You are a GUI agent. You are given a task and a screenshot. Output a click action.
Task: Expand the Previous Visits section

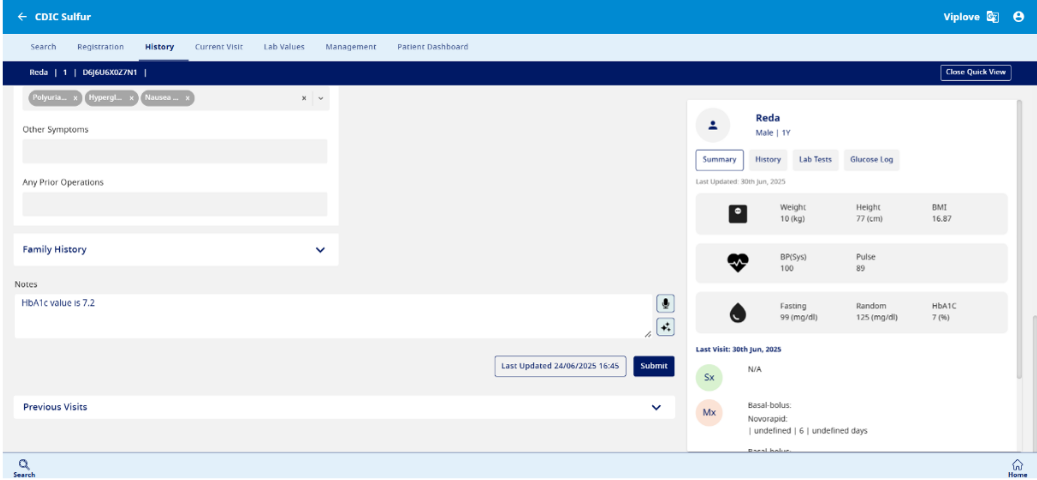click(x=656, y=408)
